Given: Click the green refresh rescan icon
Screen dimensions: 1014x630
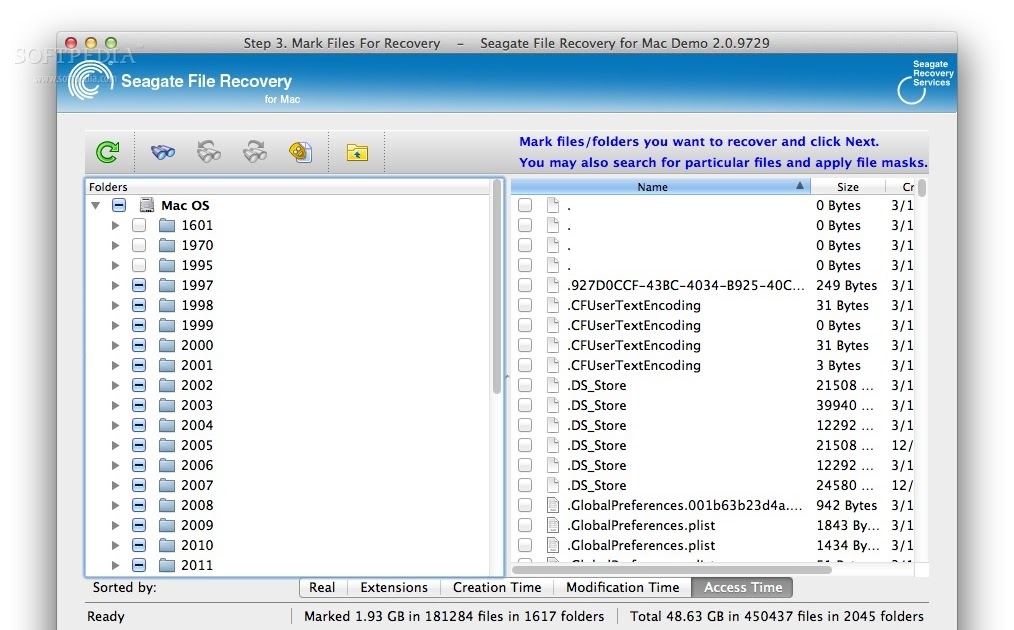Looking at the screenshot, I should (107, 152).
